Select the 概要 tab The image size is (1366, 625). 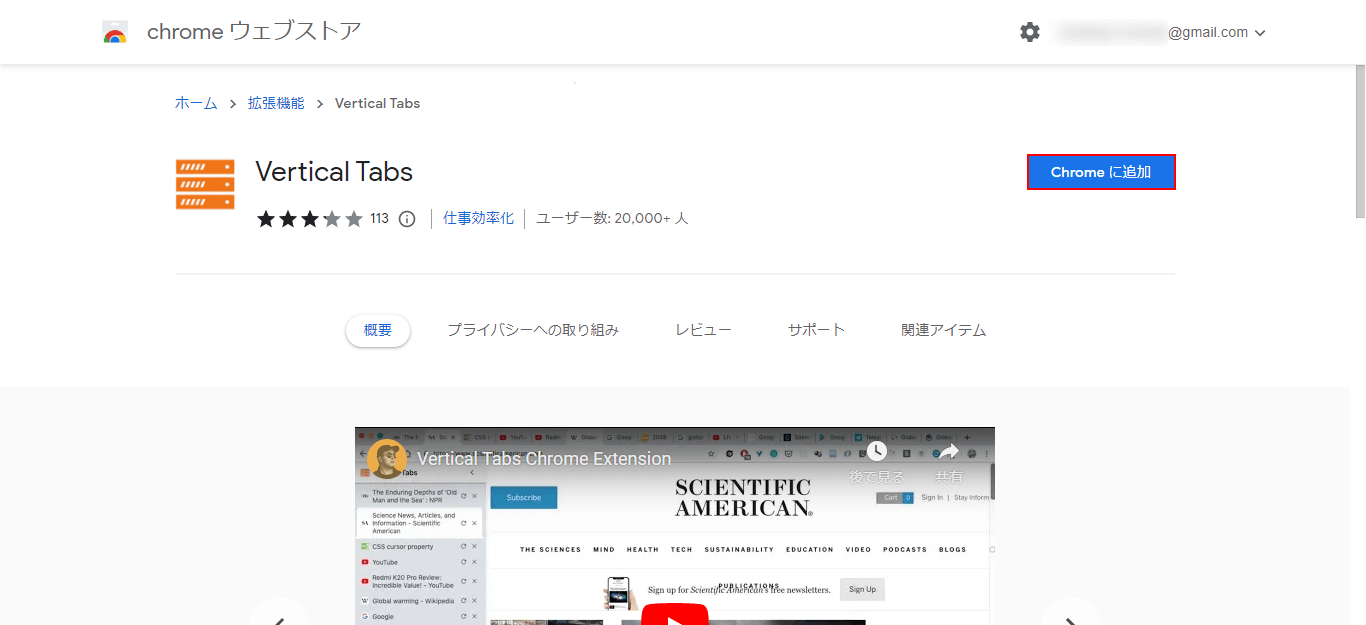(x=378, y=330)
